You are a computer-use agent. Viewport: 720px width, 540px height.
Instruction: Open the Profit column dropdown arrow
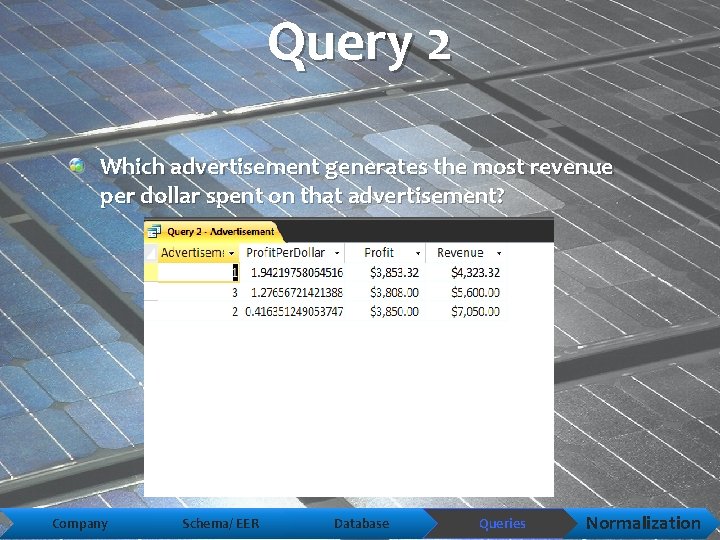click(418, 253)
